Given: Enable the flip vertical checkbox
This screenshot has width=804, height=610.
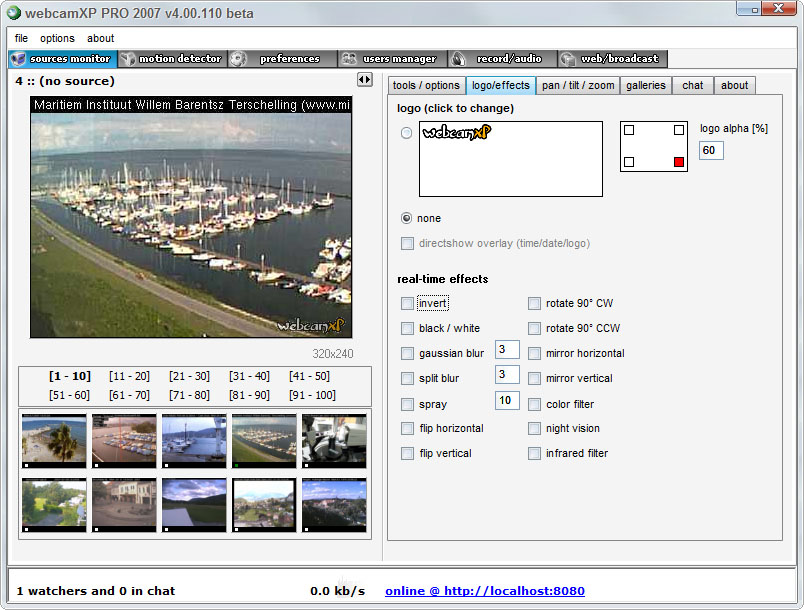Looking at the screenshot, I should [407, 454].
